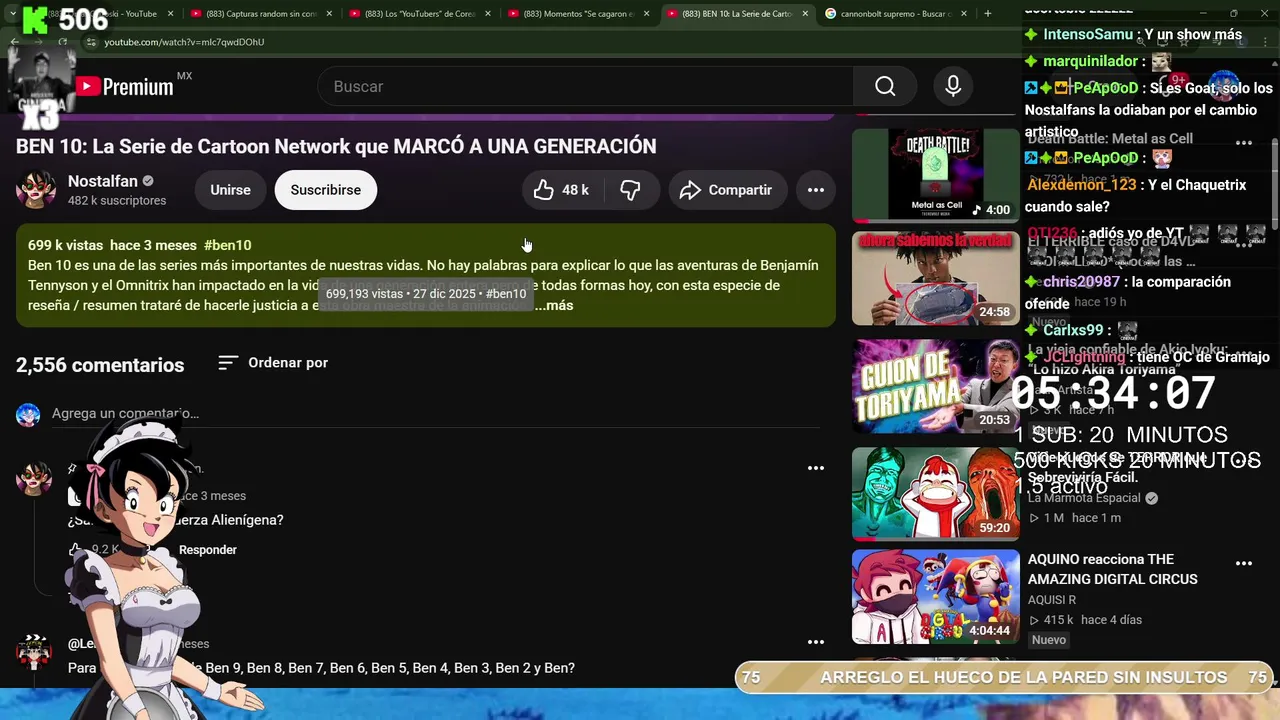The image size is (1280, 720).
Task: Open options menu for La Marmota Espacial video
Action: click(1244, 459)
